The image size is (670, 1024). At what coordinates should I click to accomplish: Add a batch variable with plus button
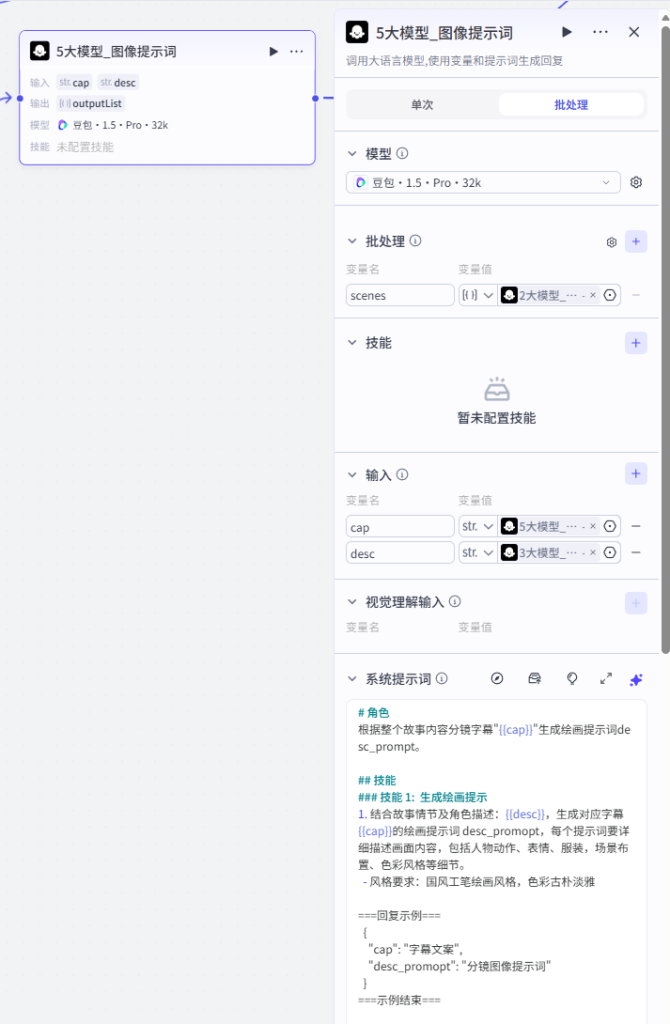(636, 242)
